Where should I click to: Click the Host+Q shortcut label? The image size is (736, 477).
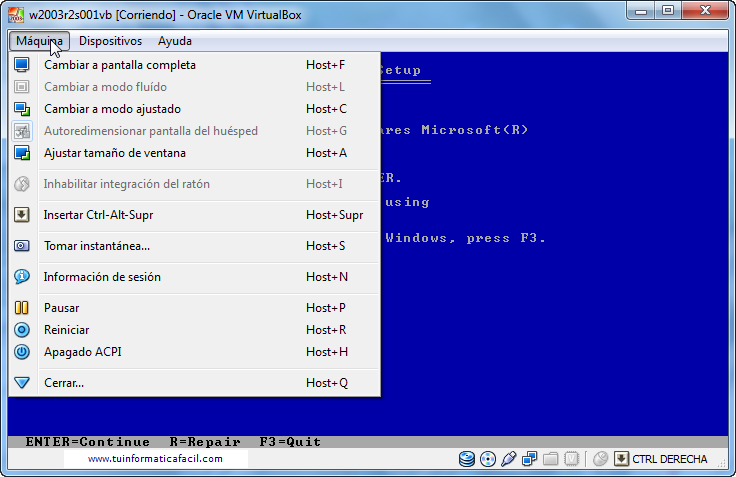327,383
